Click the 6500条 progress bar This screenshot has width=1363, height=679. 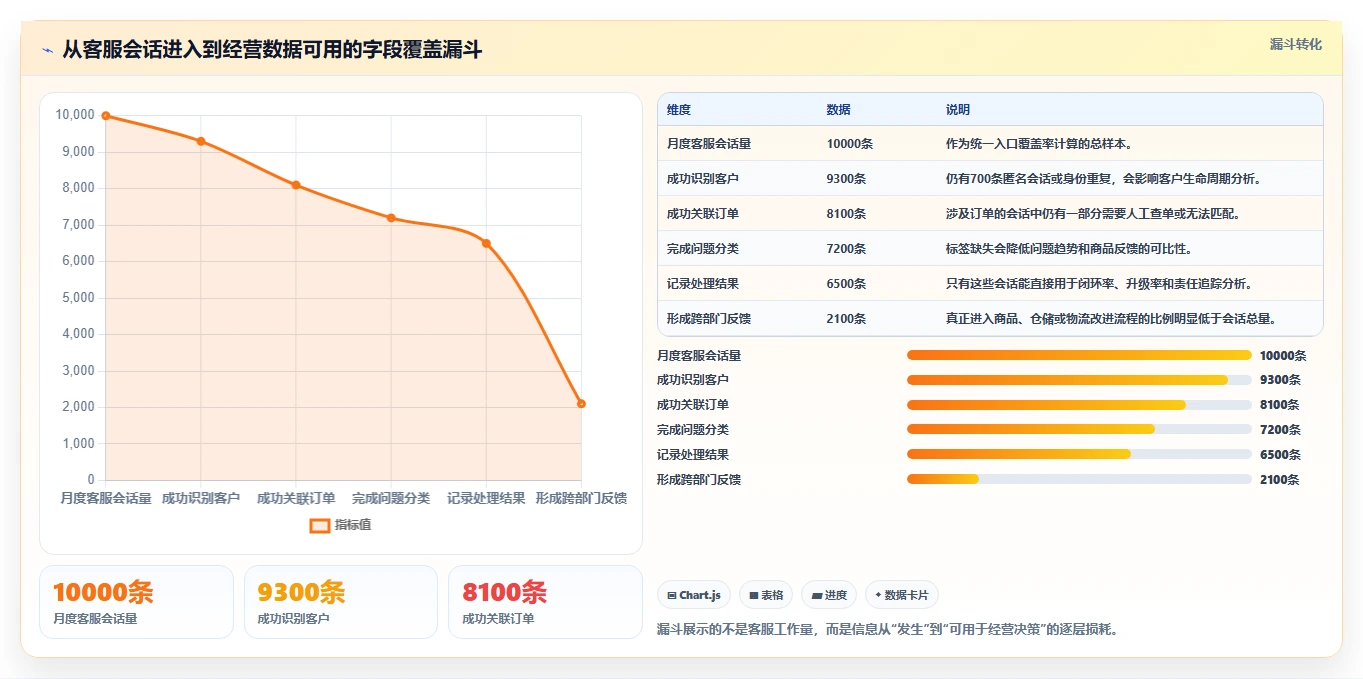tap(1079, 454)
